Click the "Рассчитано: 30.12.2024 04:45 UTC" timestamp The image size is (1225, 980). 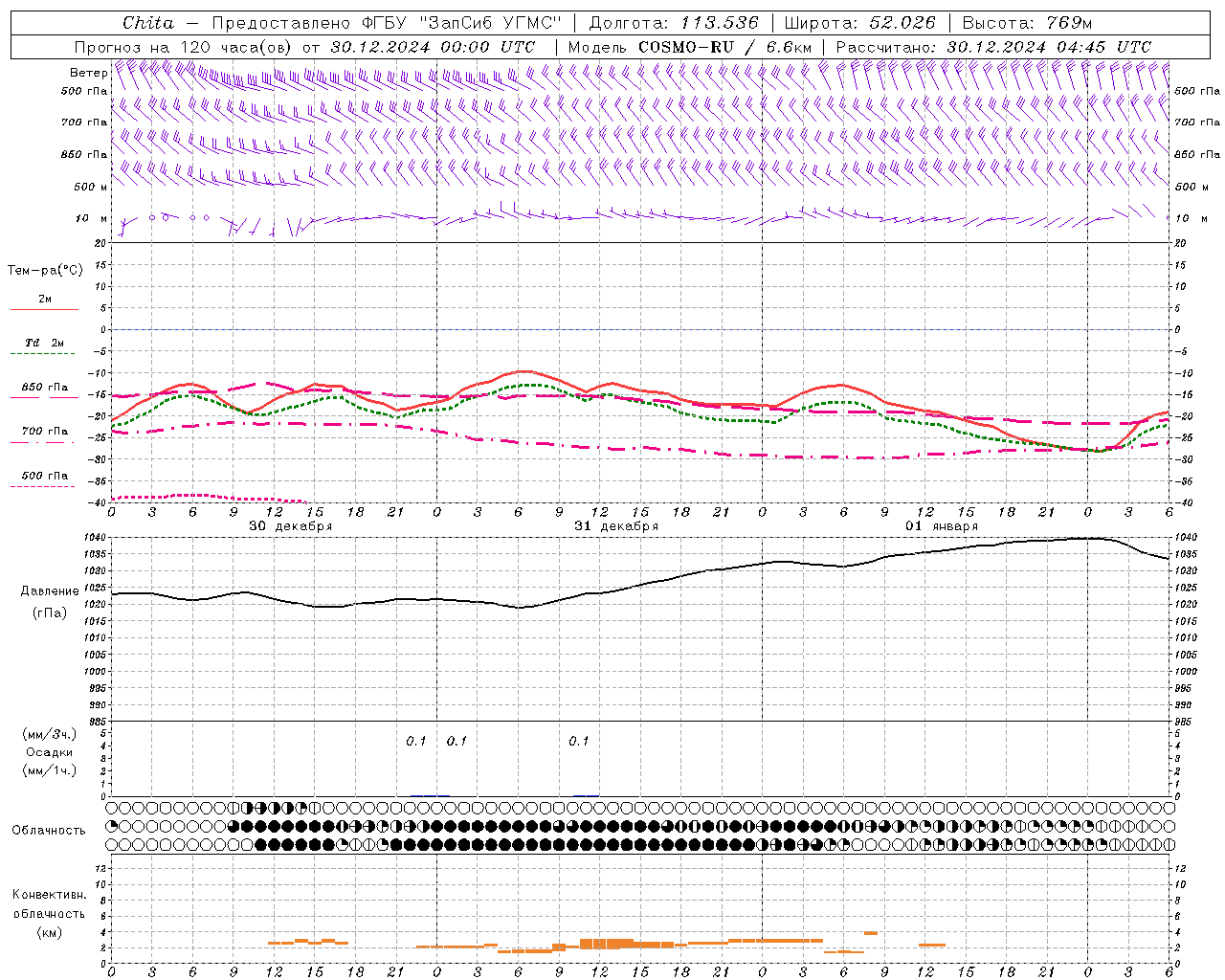pyautogui.click(x=993, y=47)
